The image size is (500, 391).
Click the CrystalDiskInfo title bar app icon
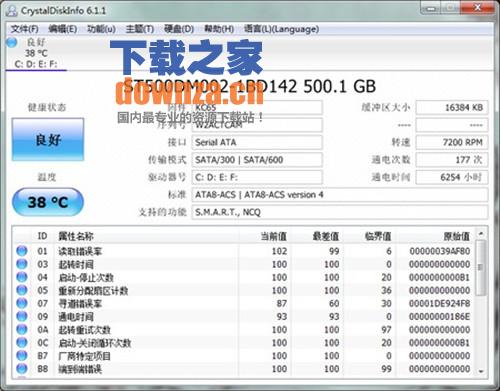(12, 10)
